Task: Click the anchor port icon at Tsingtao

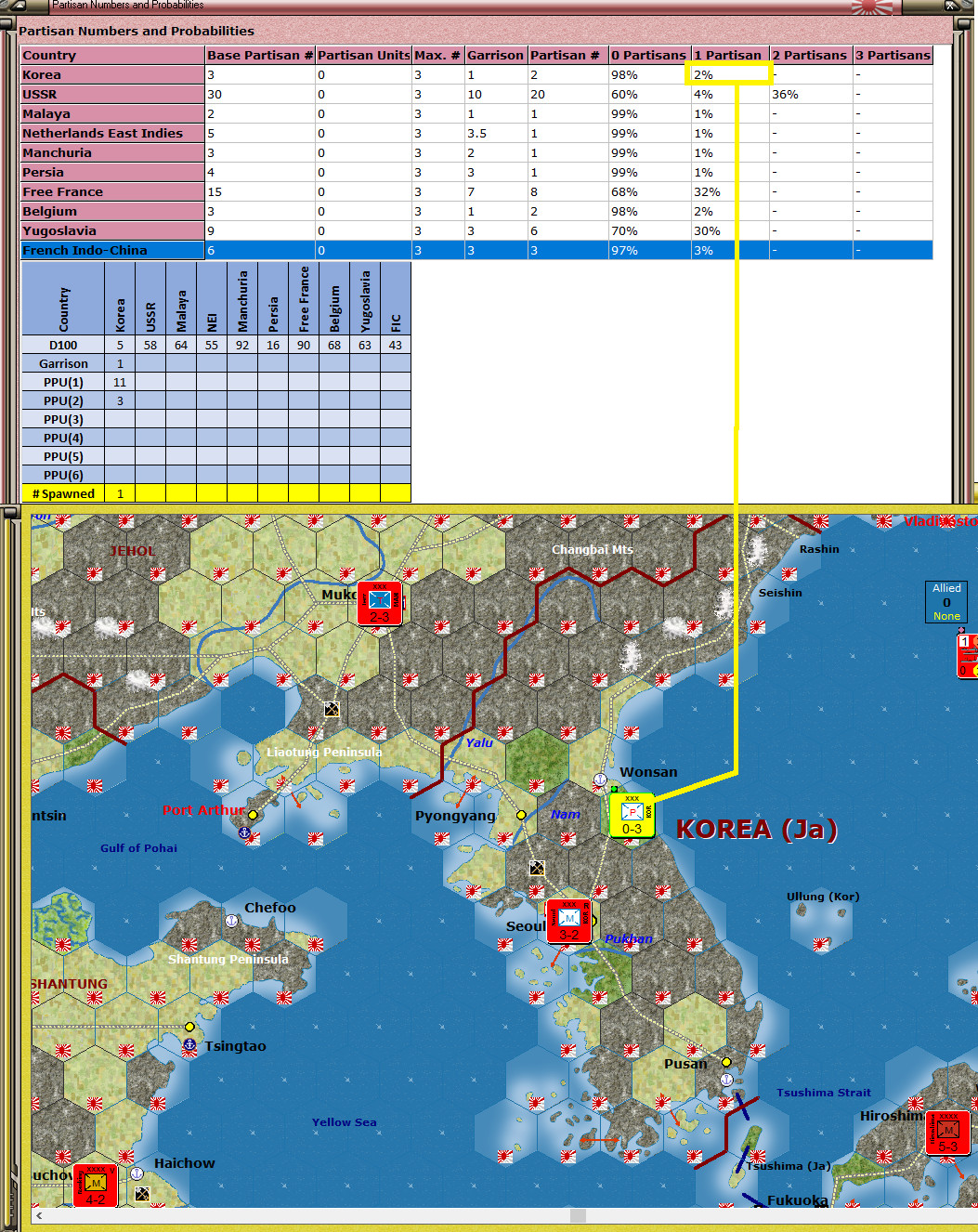Action: coord(189,1045)
